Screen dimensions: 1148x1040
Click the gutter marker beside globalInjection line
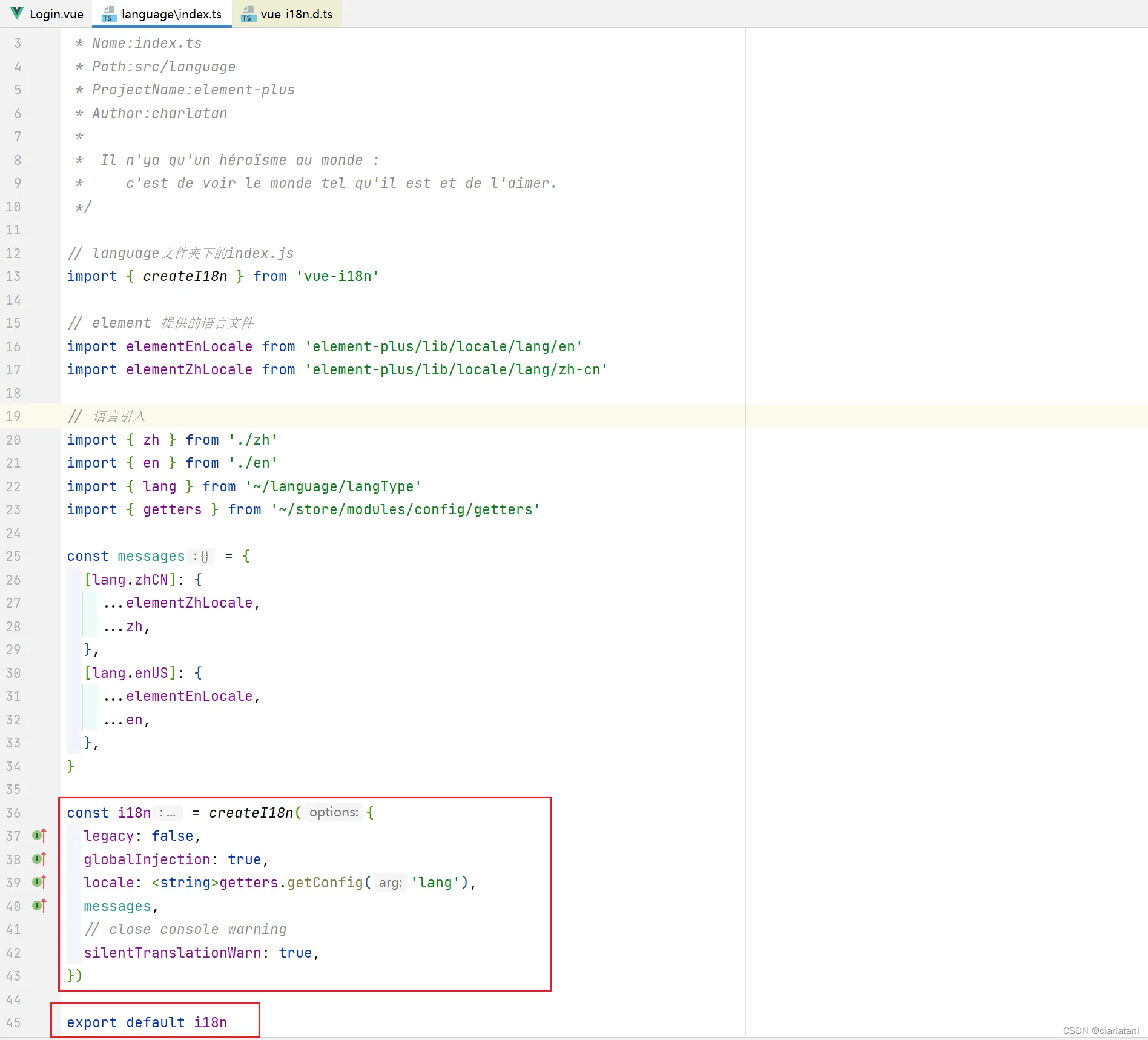click(x=39, y=859)
